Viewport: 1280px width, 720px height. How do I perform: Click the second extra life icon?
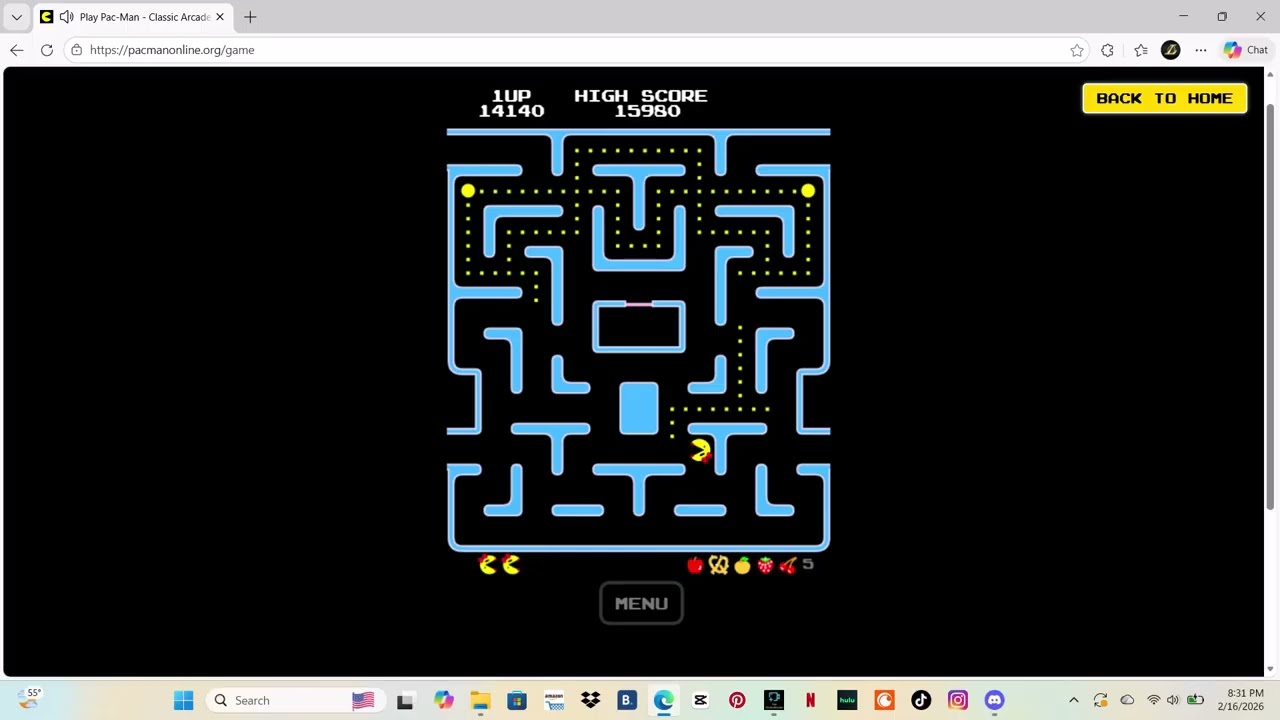(x=511, y=565)
